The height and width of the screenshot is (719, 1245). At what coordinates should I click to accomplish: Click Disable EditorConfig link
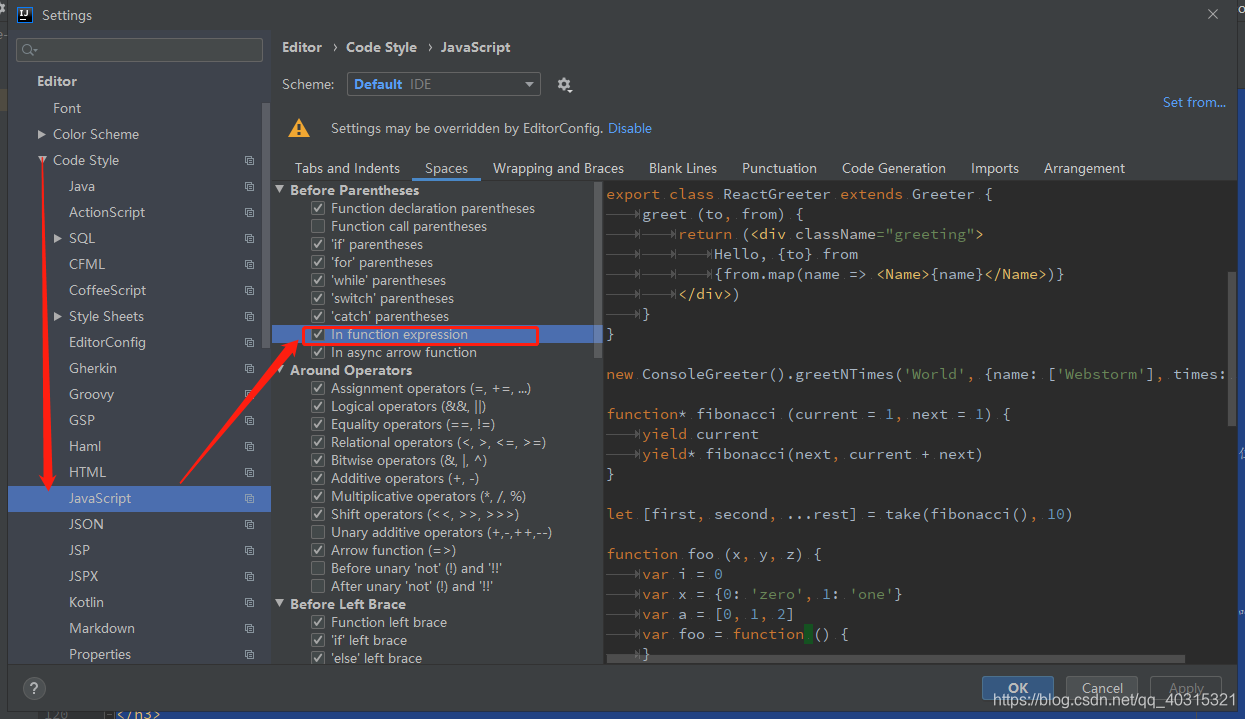[x=630, y=128]
